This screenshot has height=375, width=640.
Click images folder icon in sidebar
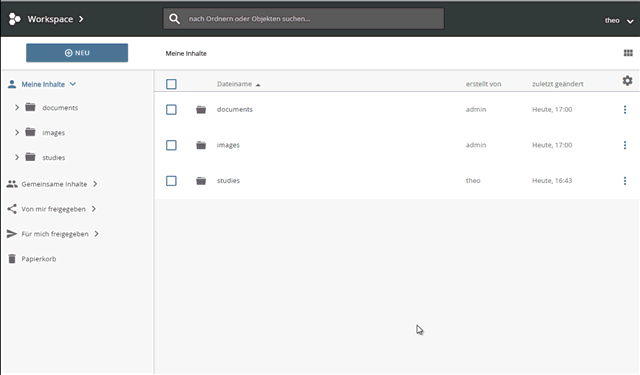tap(30, 132)
